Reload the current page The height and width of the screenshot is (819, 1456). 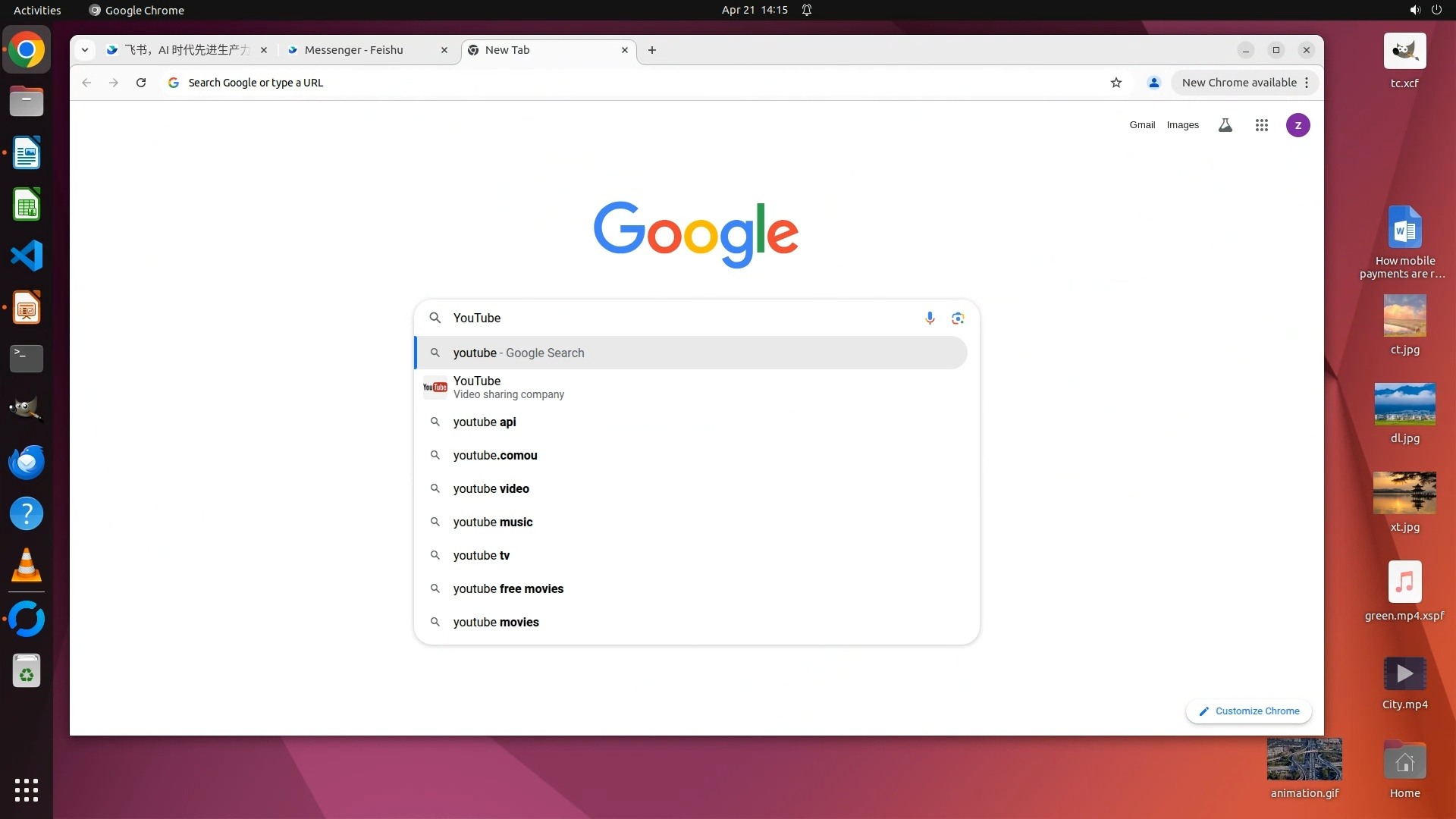click(x=141, y=83)
